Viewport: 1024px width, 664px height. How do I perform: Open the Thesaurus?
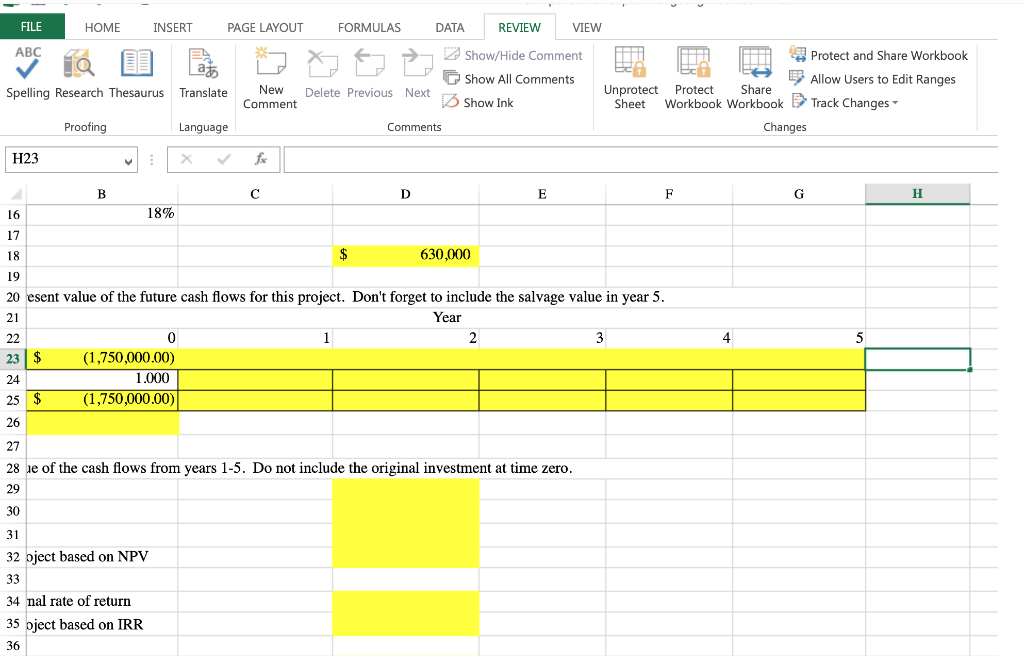tap(136, 73)
